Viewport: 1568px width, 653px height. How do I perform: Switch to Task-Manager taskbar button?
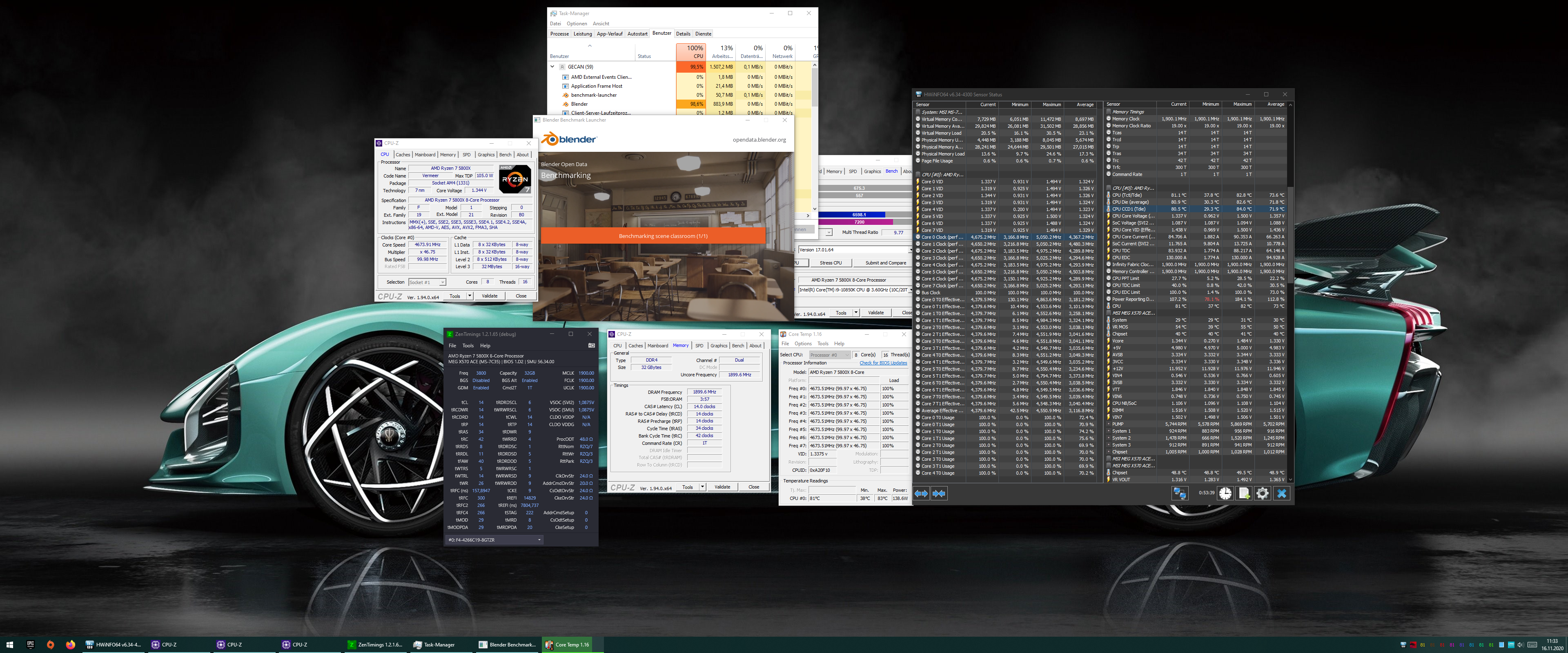coord(441,644)
